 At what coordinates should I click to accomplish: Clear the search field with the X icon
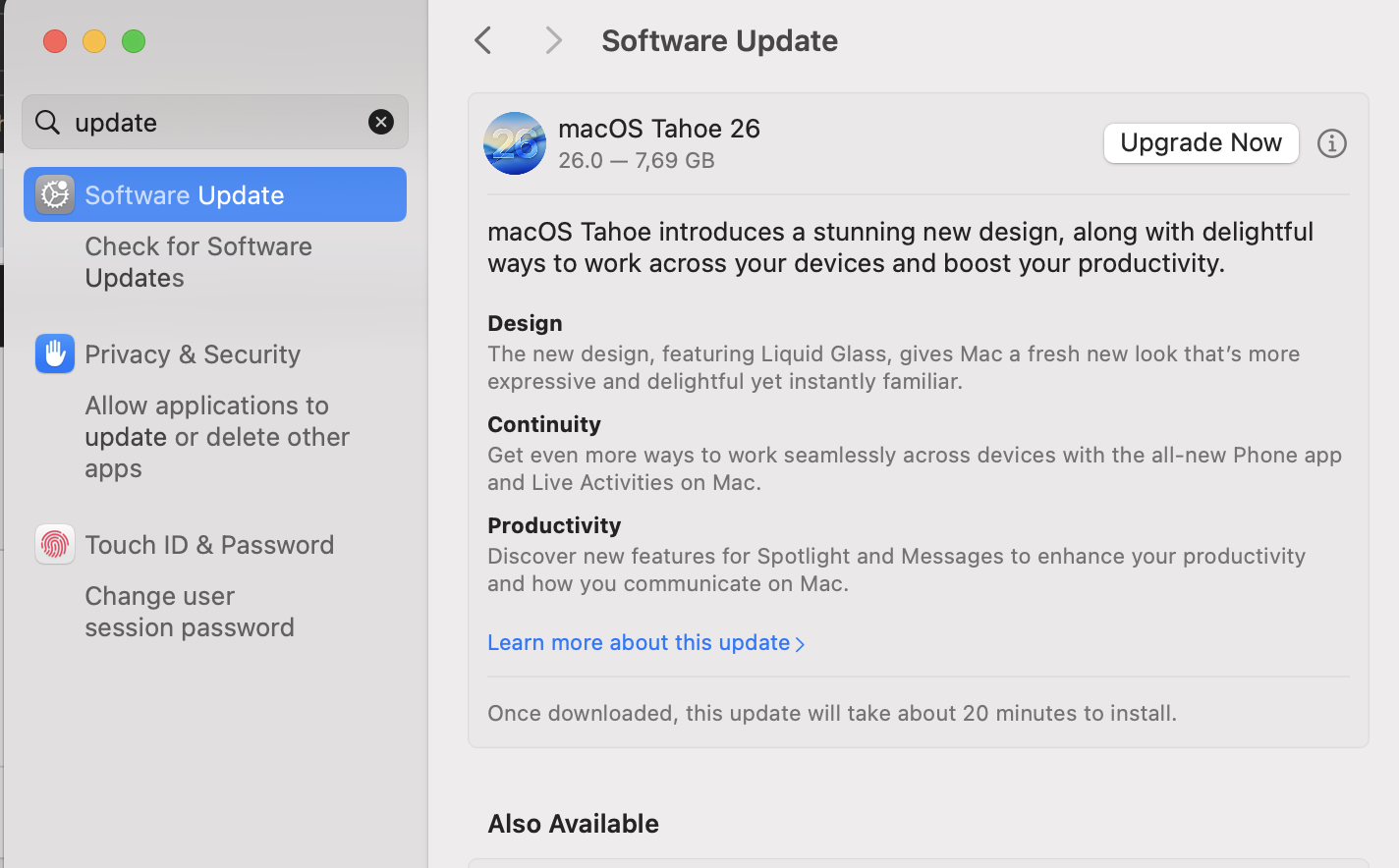click(381, 122)
